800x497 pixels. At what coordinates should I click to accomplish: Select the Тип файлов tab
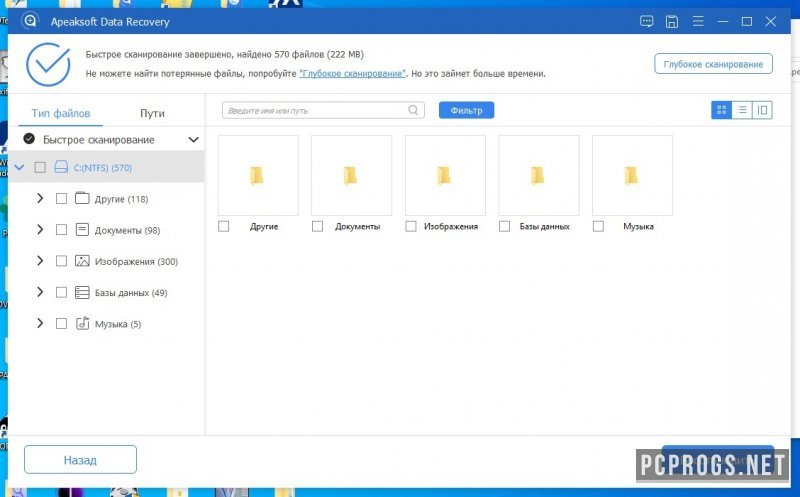62,113
